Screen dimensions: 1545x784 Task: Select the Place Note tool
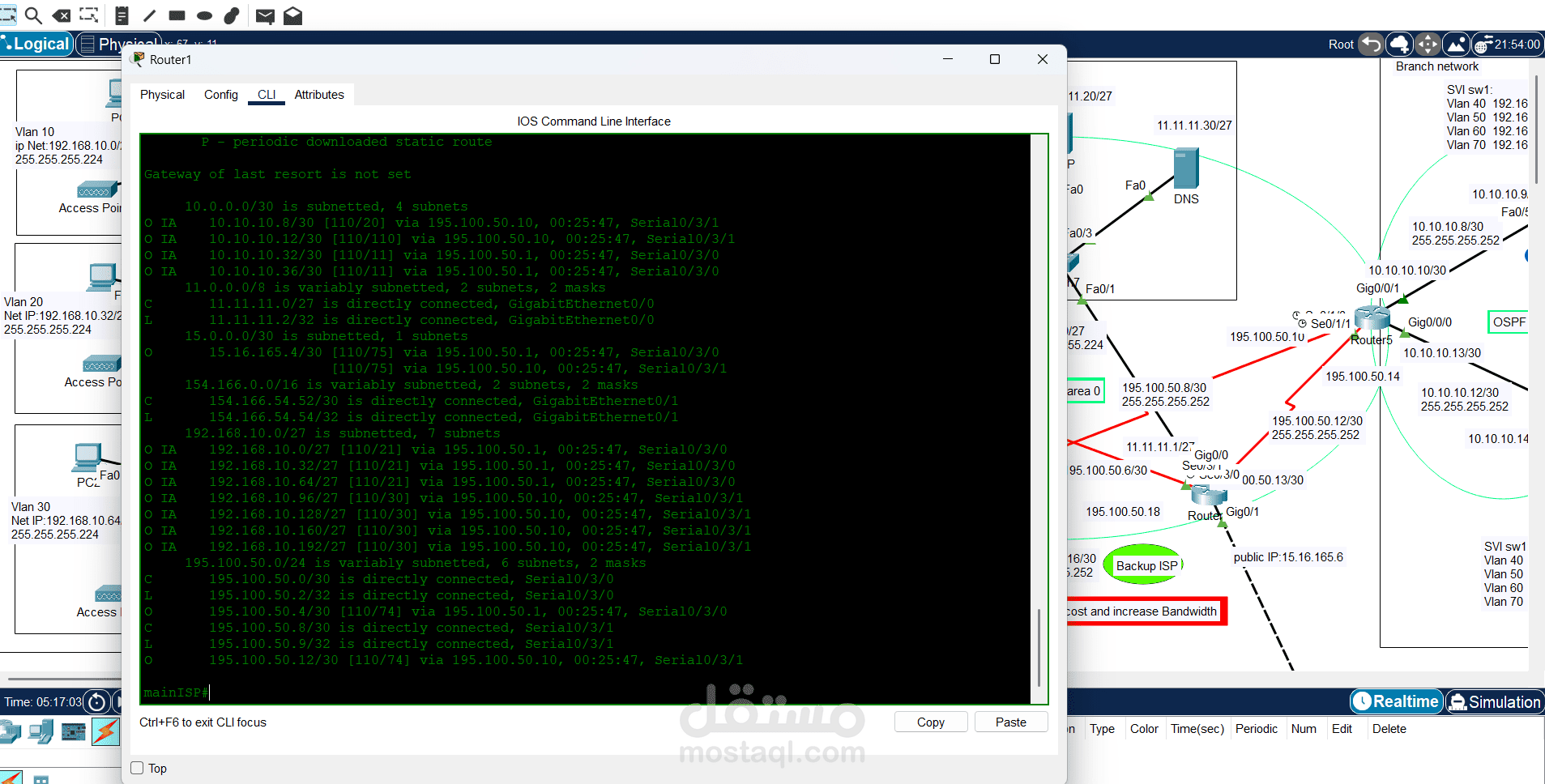tap(122, 15)
